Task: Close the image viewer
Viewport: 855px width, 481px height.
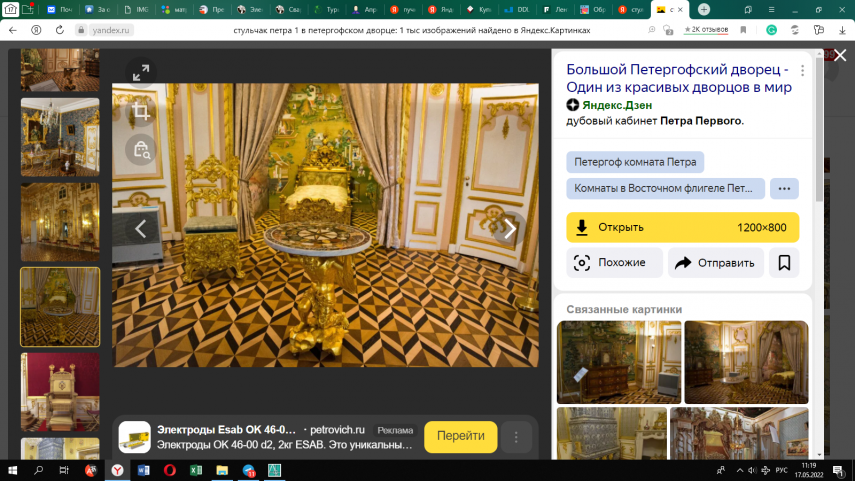Action: 838,58
